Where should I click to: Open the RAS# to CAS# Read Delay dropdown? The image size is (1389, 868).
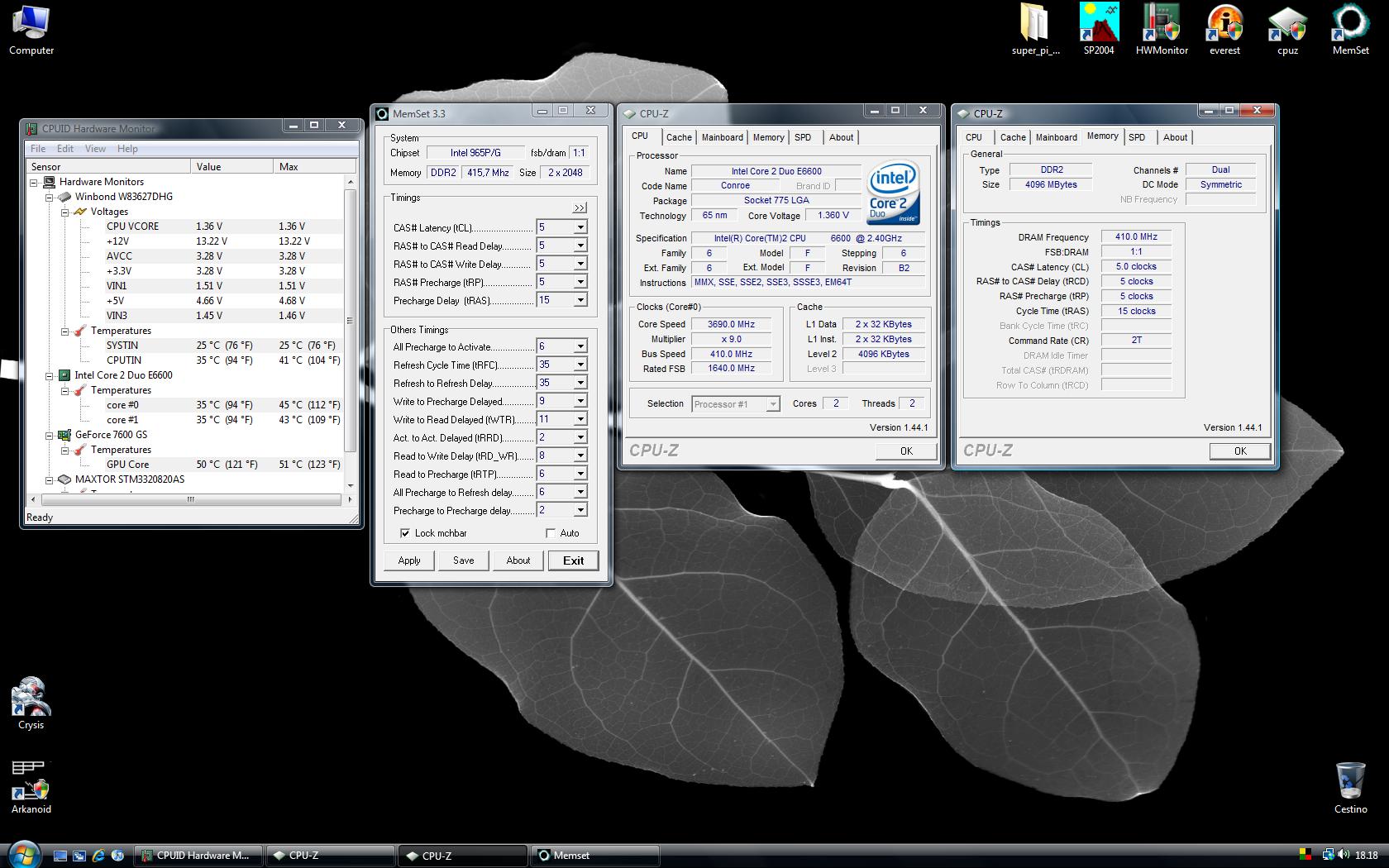[x=580, y=246]
